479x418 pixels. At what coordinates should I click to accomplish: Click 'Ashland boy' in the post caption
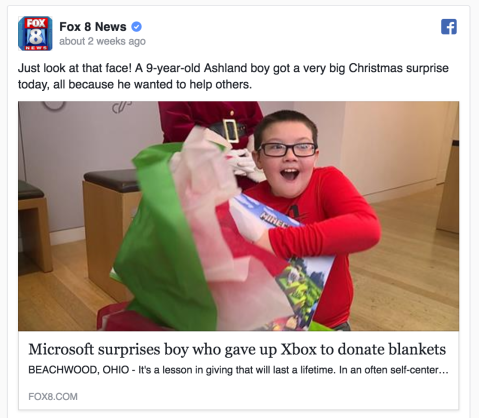[237, 68]
